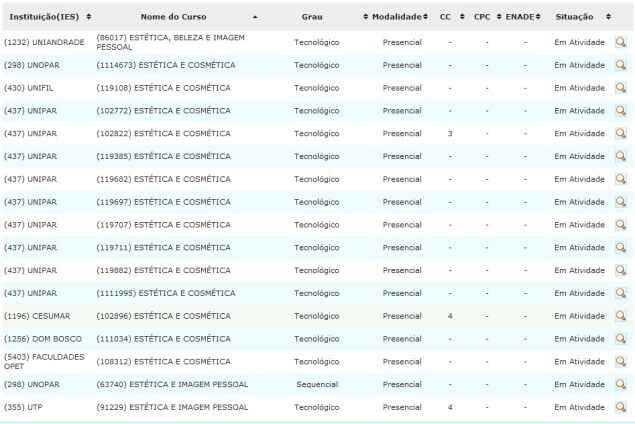Select (63740) ESTÉTICA E IMAGEM PESSOAL
This screenshot has width=635, height=424.
(x=172, y=384)
